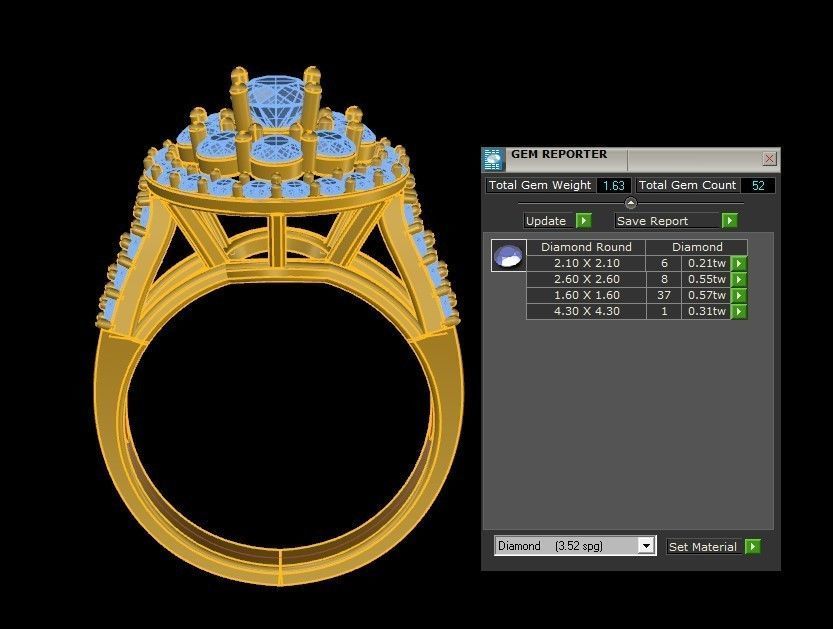Click the green arrow for 1.60 X 1.60 row
Viewport: 833px width, 629px height.
point(738,294)
